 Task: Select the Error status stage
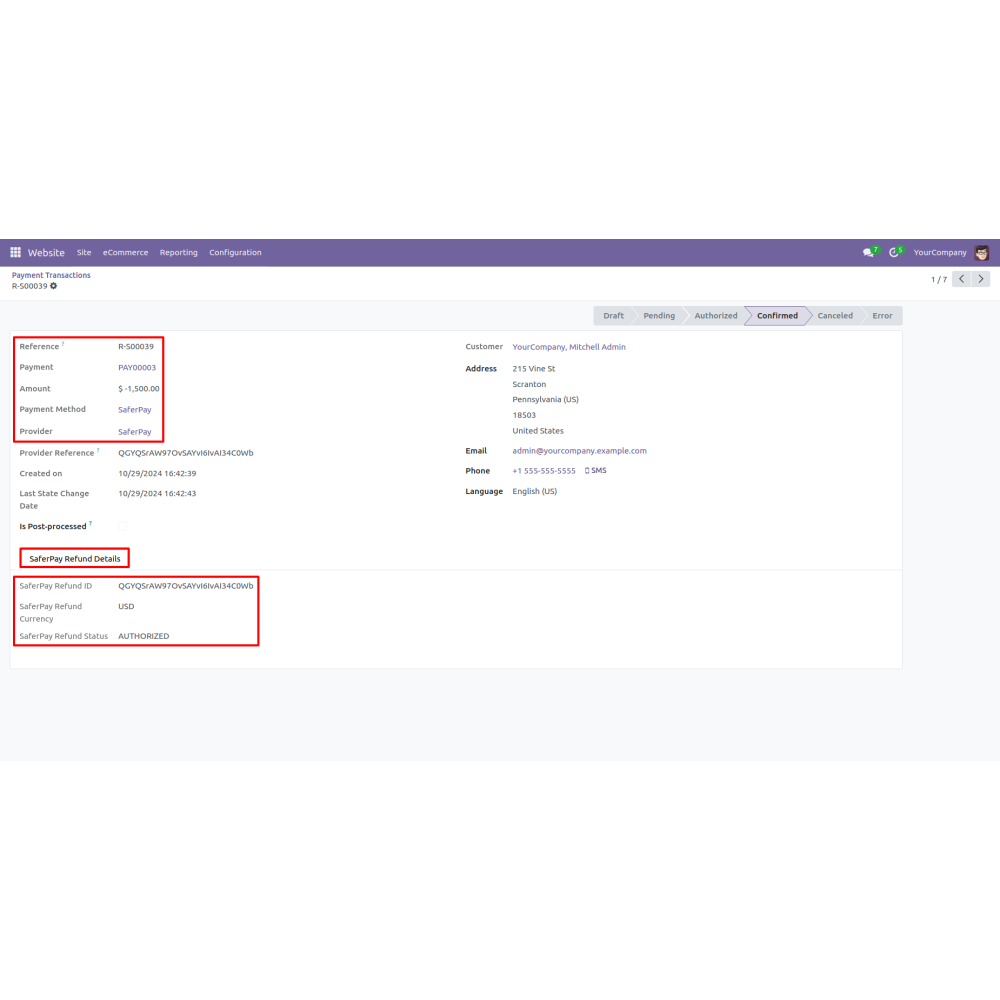(x=882, y=316)
